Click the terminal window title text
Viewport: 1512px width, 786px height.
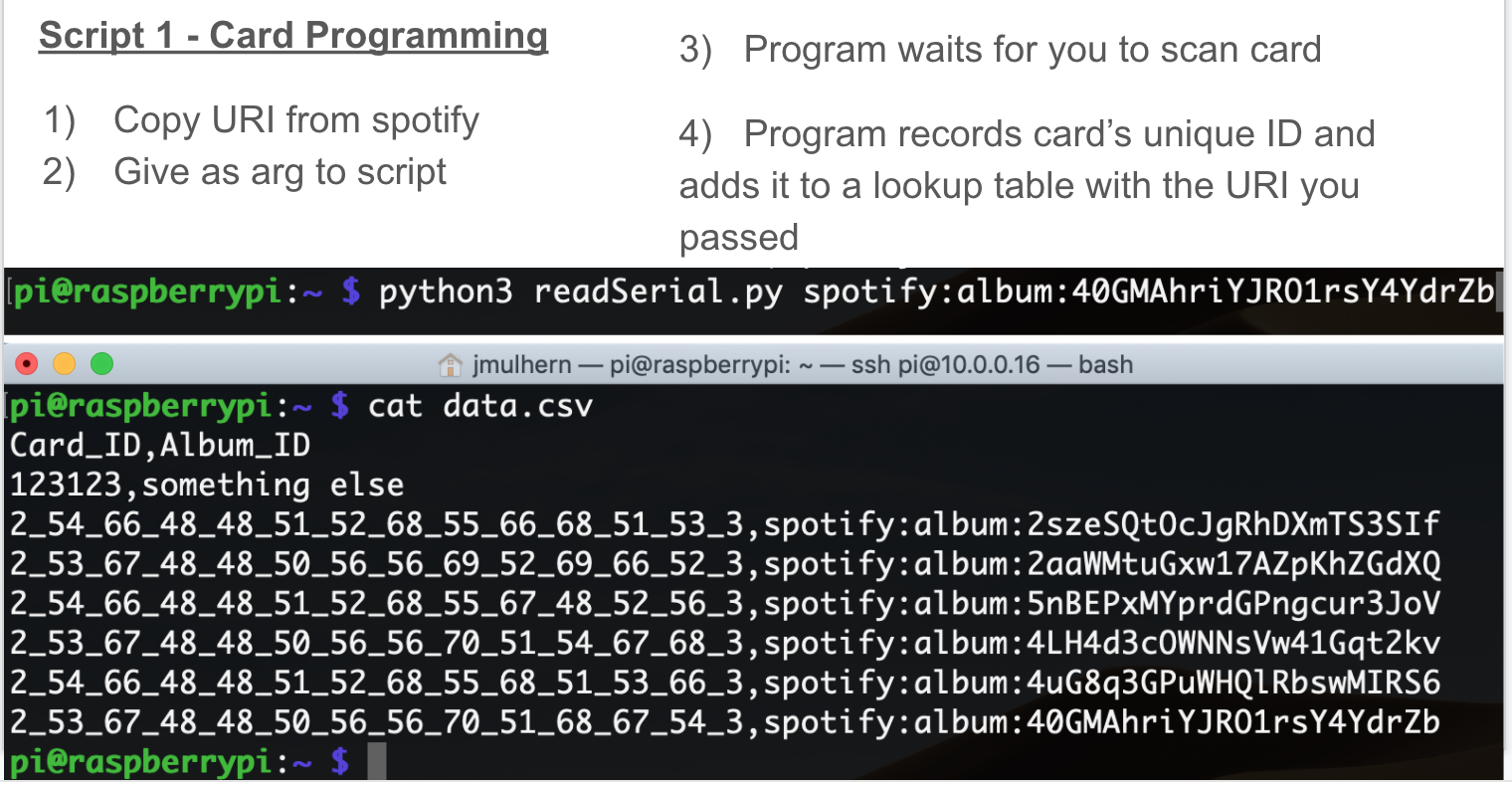(803, 365)
